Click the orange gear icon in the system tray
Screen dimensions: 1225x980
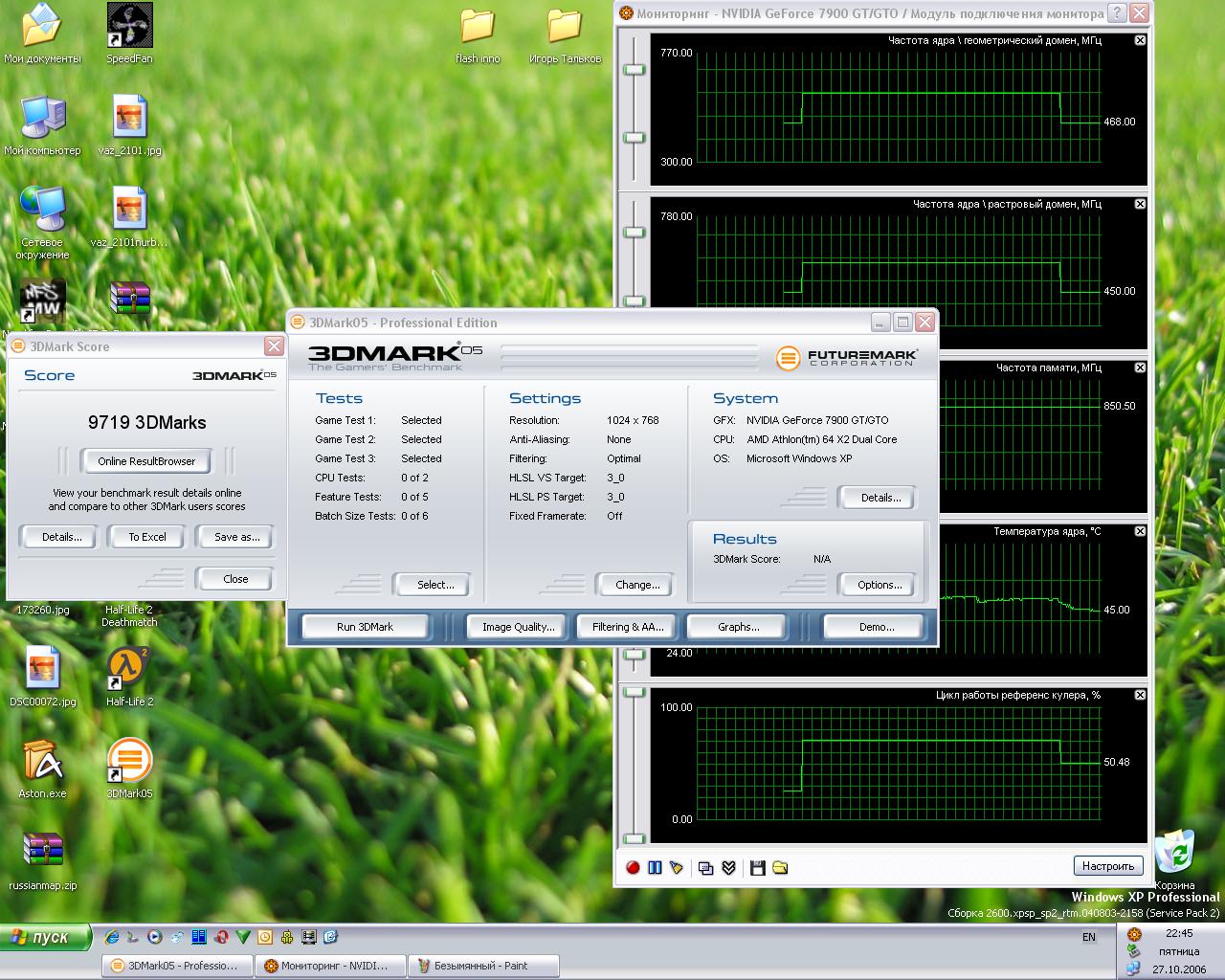pos(1134,934)
